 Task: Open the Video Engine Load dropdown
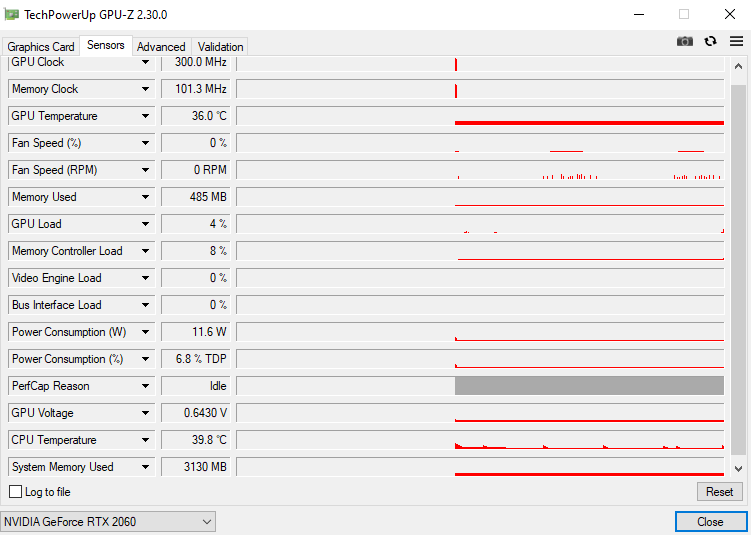(145, 278)
